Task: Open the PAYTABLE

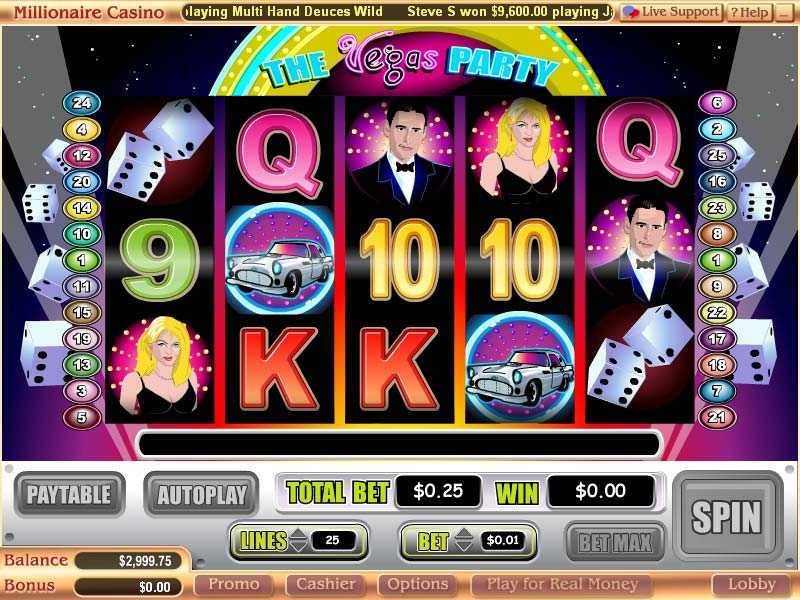Action: [x=69, y=494]
